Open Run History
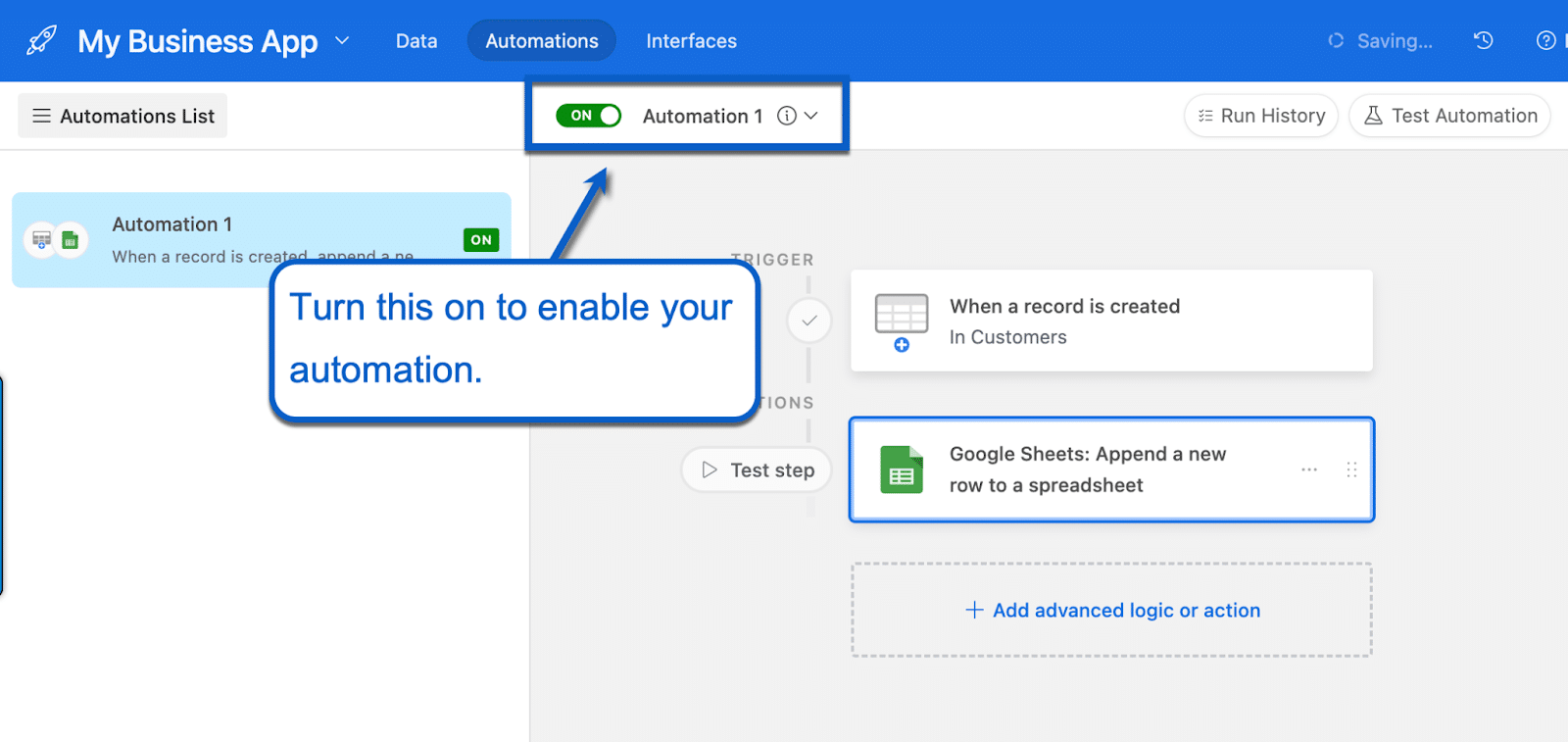 1261,116
